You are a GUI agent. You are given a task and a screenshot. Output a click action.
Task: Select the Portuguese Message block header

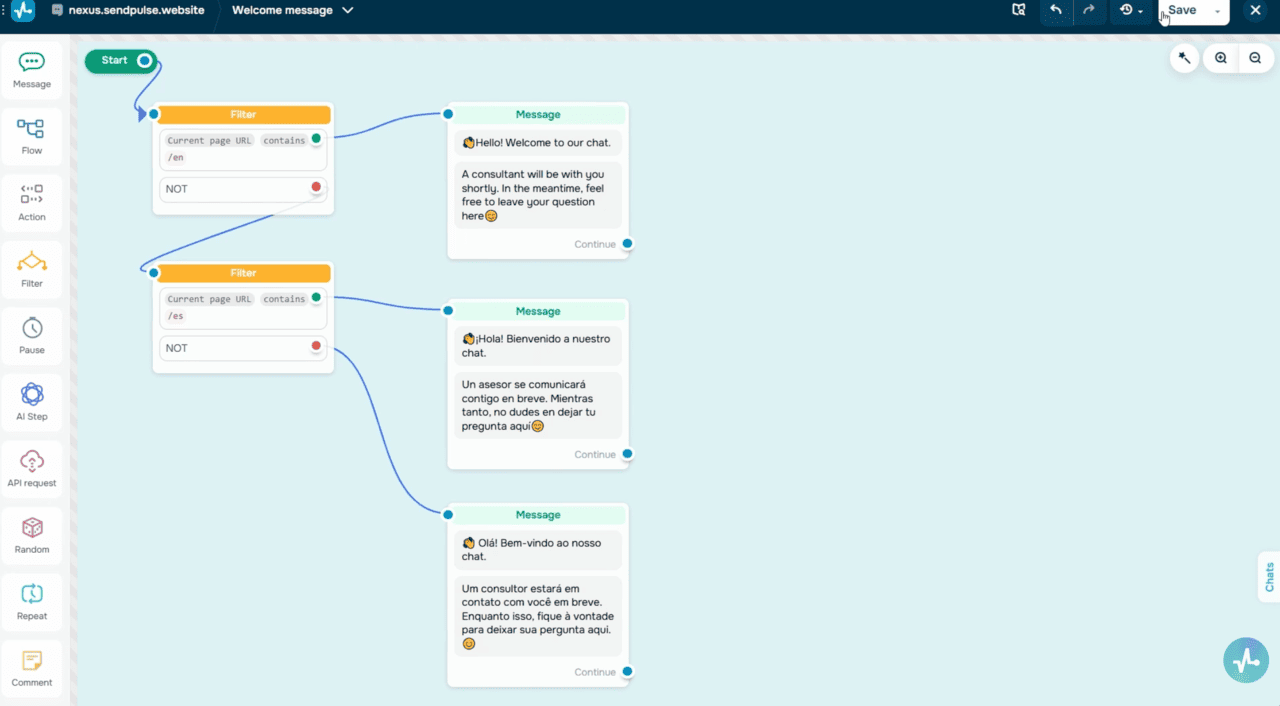(538, 515)
